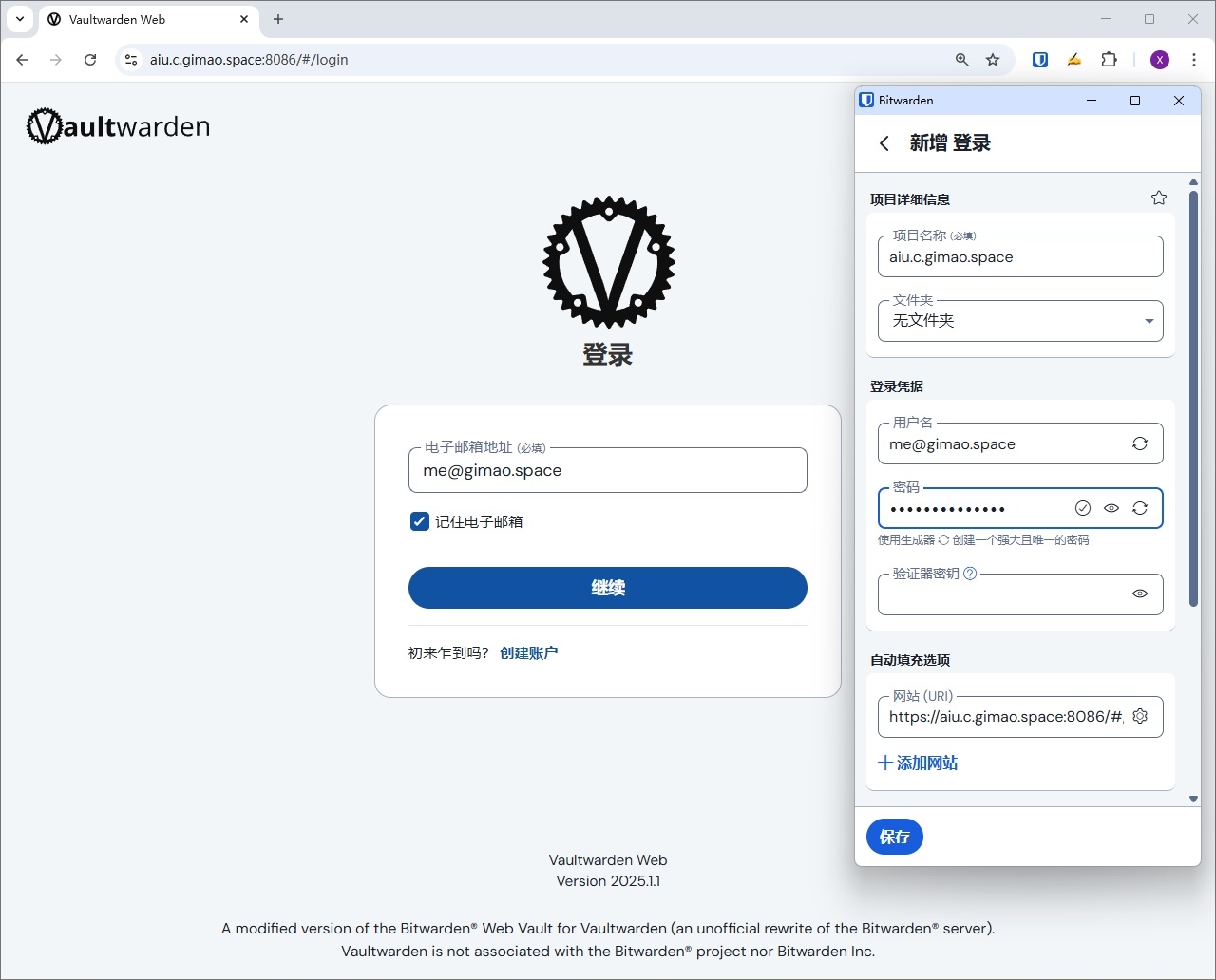The height and width of the screenshot is (980, 1216).
Task: View site information icon beside URL
Action: pyautogui.click(x=132, y=60)
